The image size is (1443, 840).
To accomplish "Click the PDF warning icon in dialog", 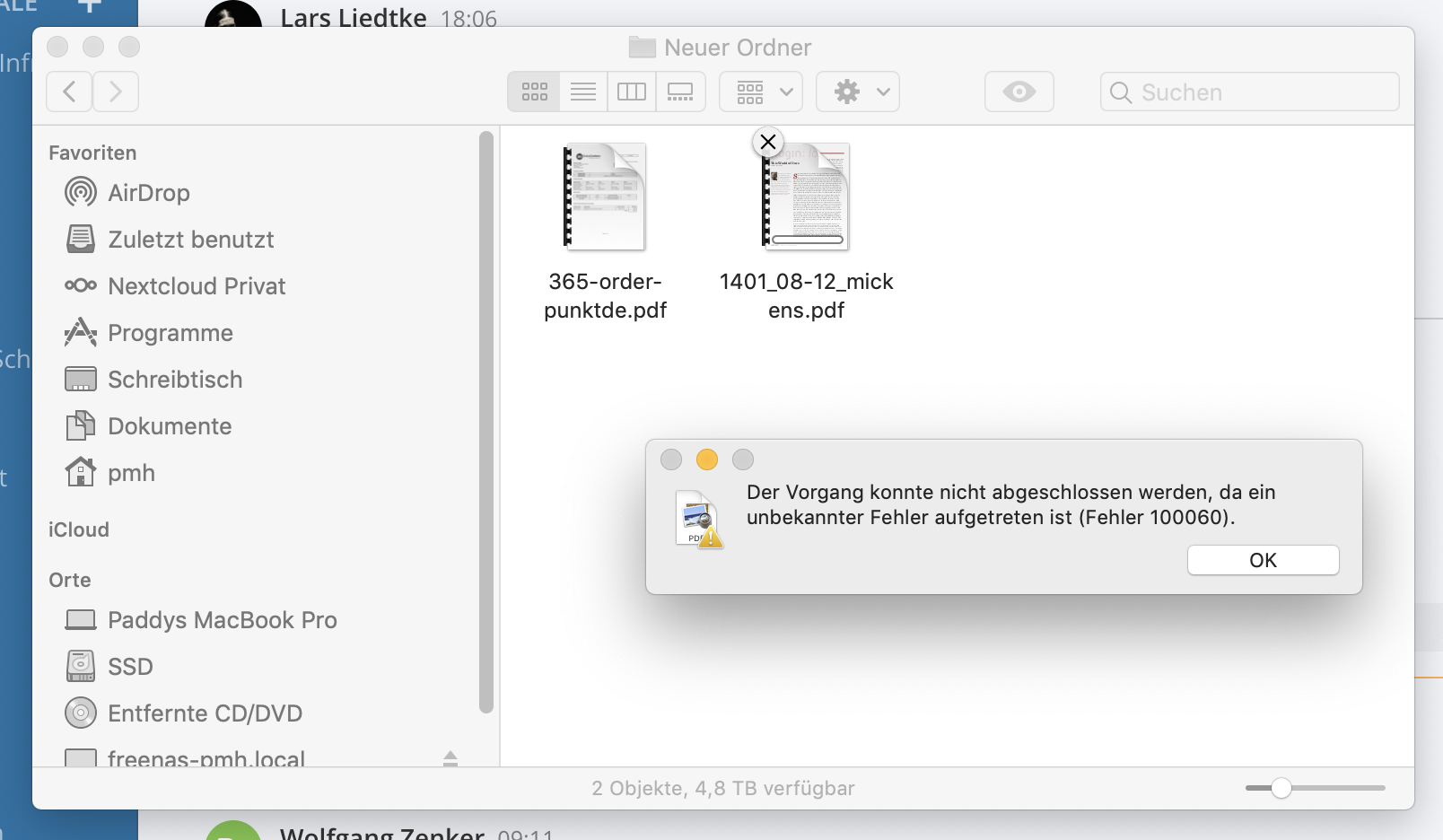I will 699,519.
